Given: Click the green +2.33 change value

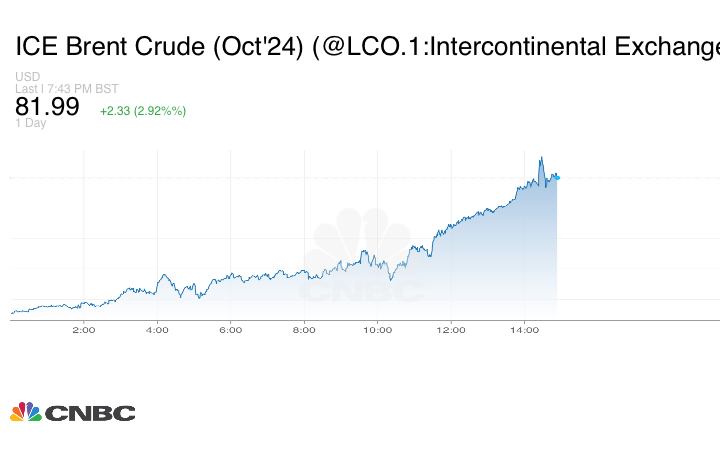Looking at the screenshot, I should tap(114, 111).
